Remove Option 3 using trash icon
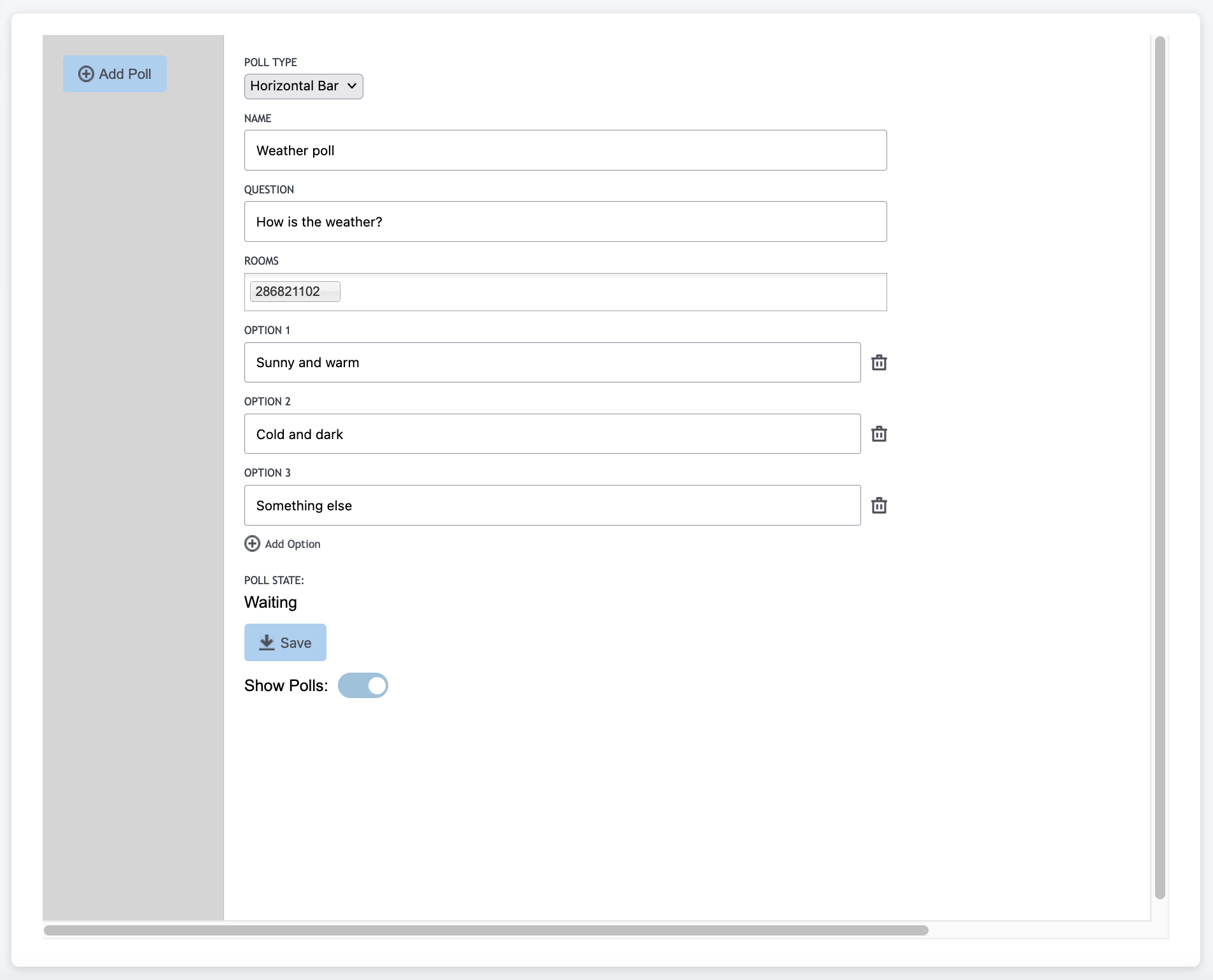Image resolution: width=1213 pixels, height=980 pixels. [x=879, y=505]
